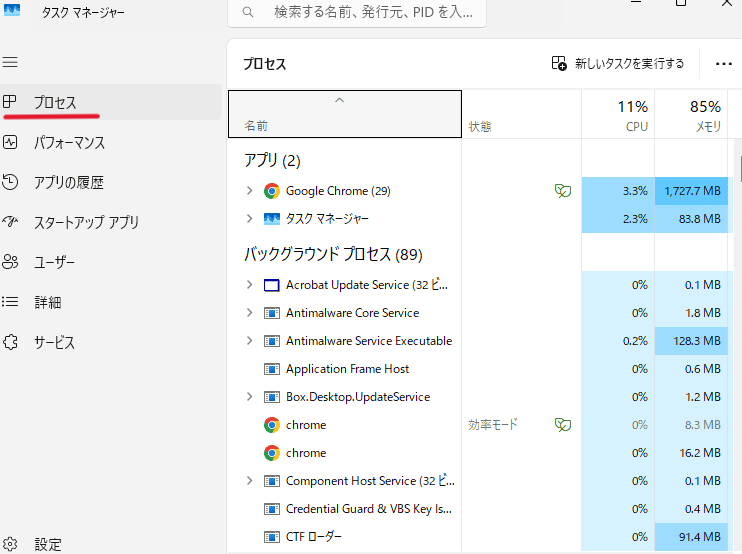742x554 pixels.
Task: Click the Services puzzle icon
Action: 10,342
